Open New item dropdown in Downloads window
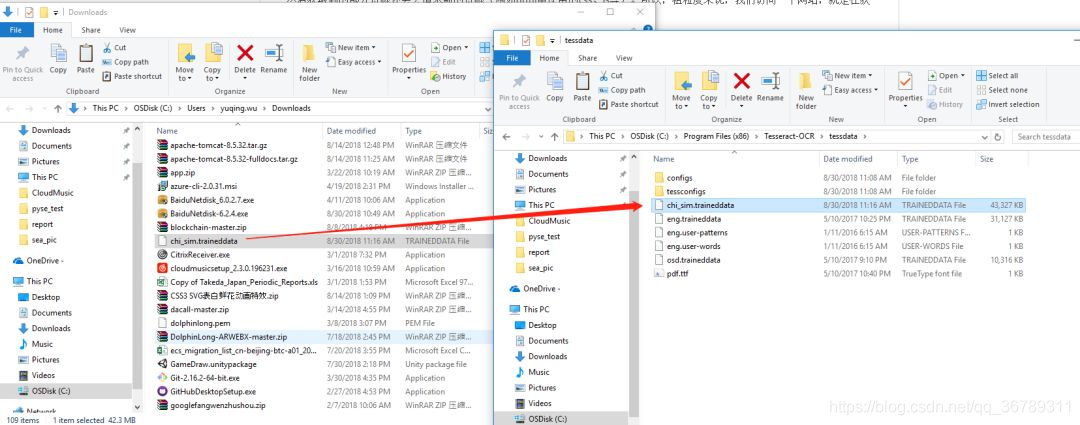 (x=351, y=48)
